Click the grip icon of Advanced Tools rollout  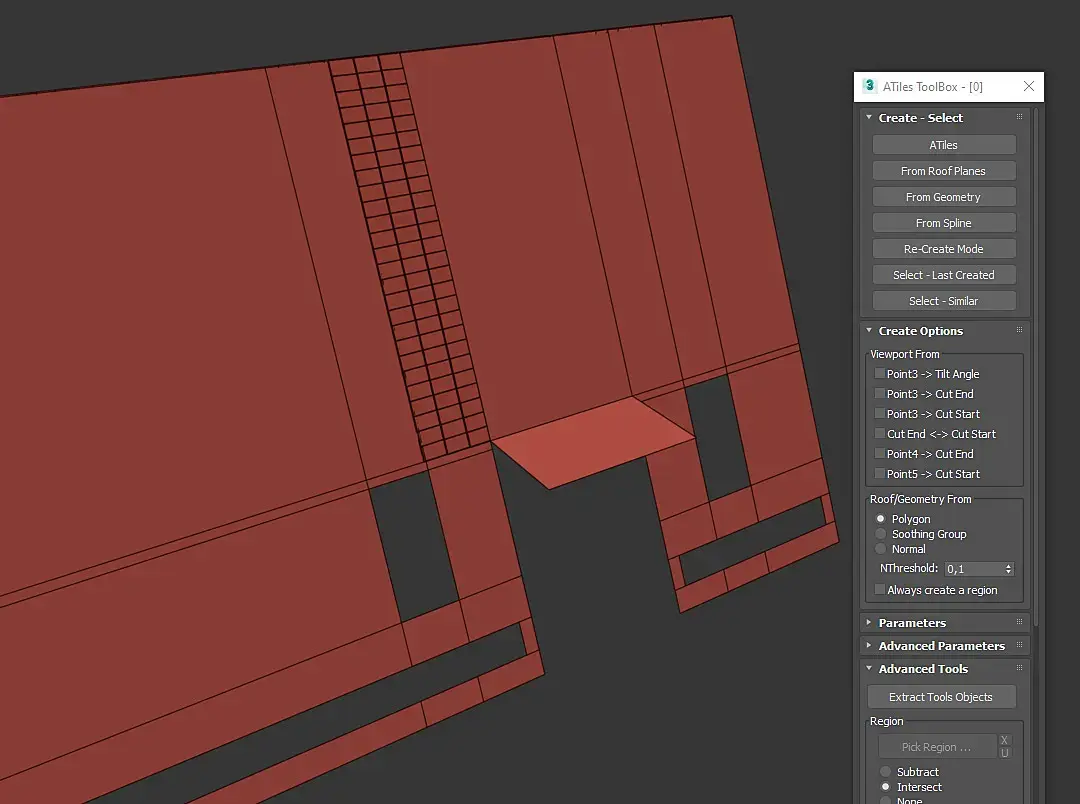click(x=1019, y=669)
